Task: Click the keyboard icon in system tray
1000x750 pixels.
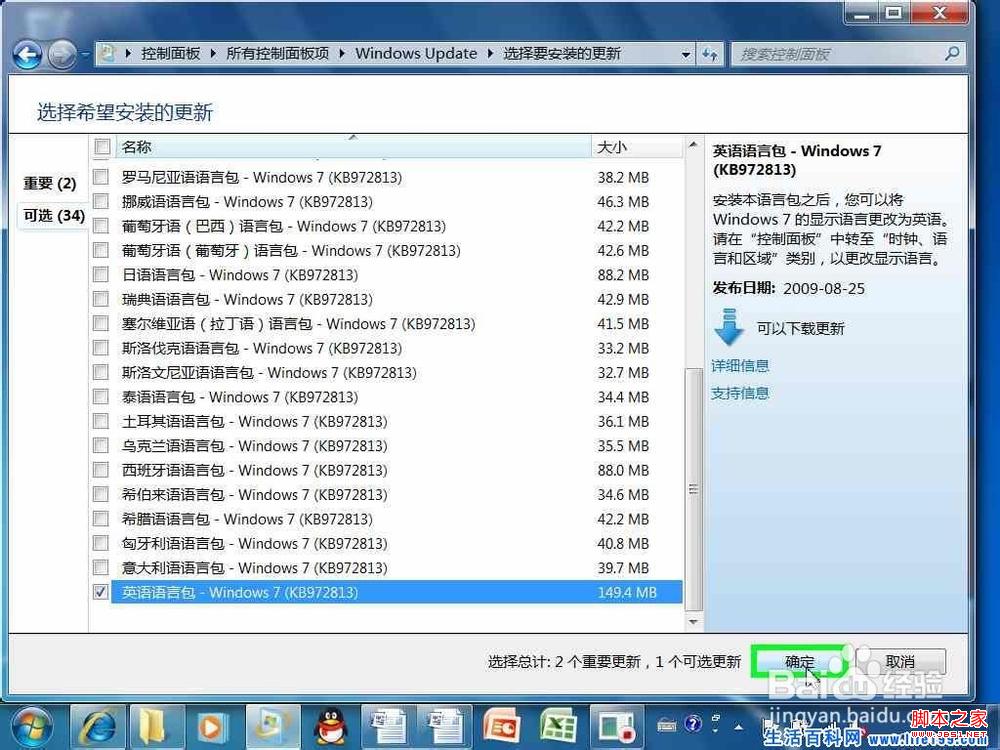Action: (666, 724)
